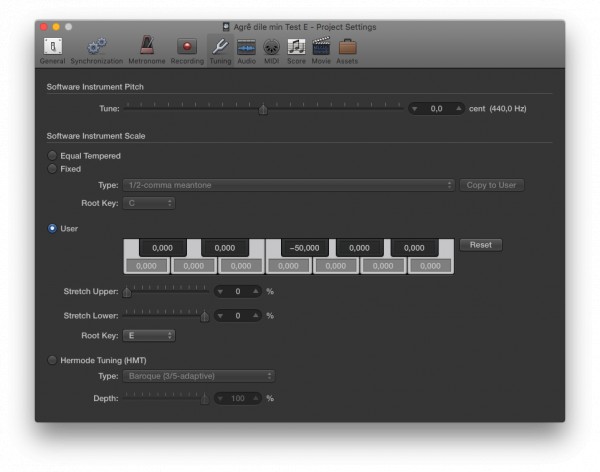Enable Hermode Tuning (HMT) option
Viewport: 600px width, 472px height.
(x=52, y=360)
